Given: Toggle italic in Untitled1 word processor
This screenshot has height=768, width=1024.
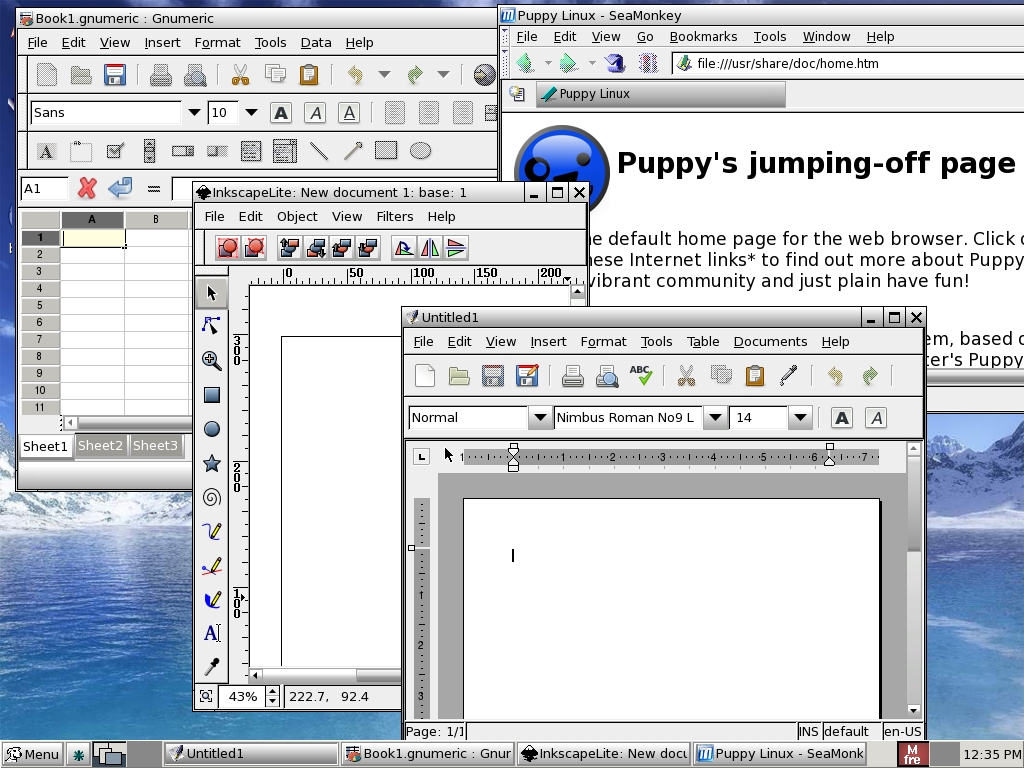Looking at the screenshot, I should [x=876, y=418].
